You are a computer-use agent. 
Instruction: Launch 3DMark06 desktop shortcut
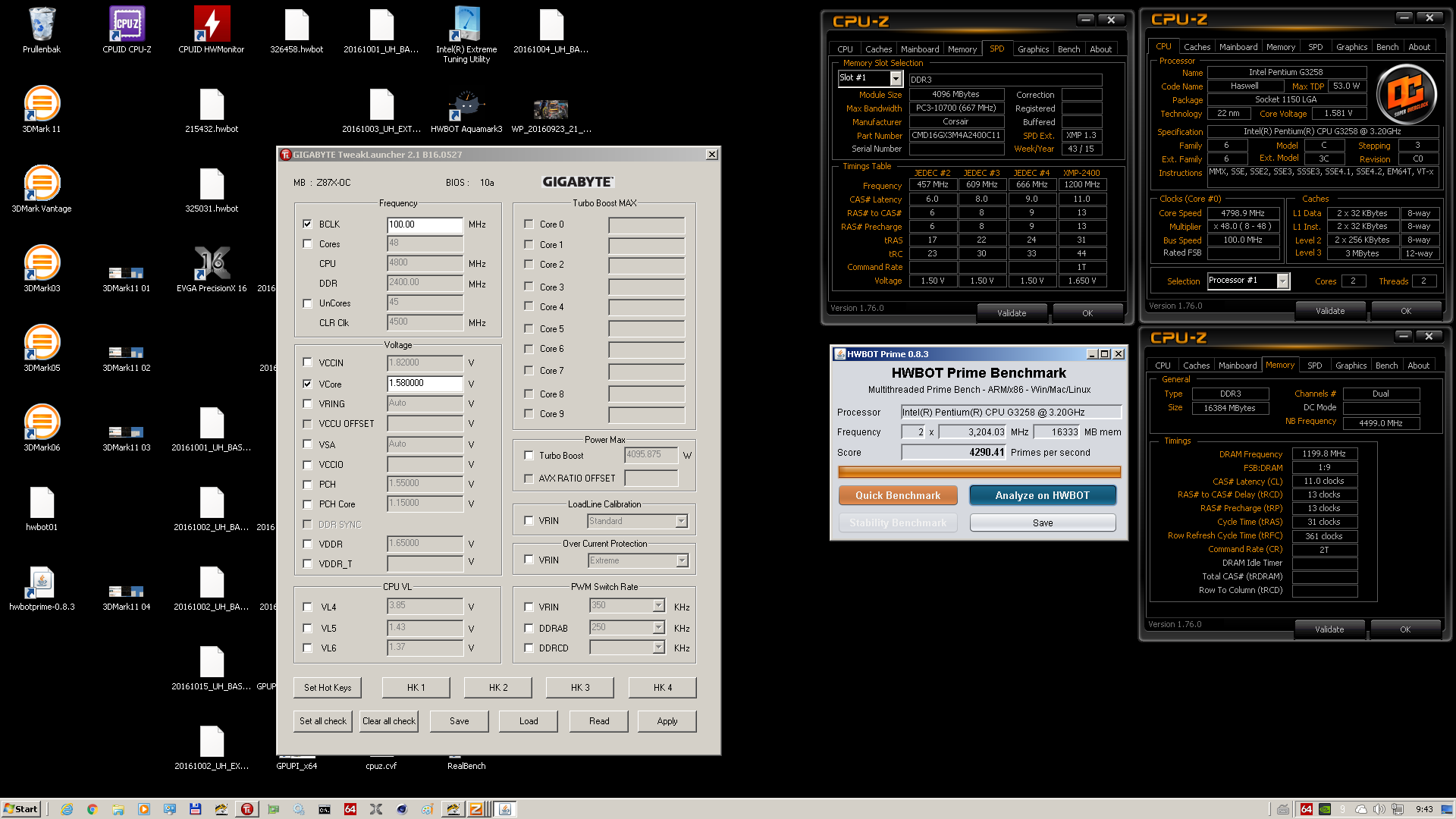pos(42,428)
